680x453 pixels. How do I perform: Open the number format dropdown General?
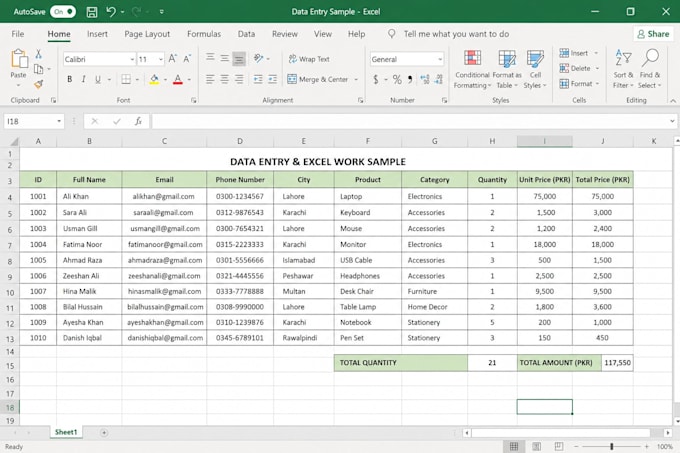coord(440,59)
